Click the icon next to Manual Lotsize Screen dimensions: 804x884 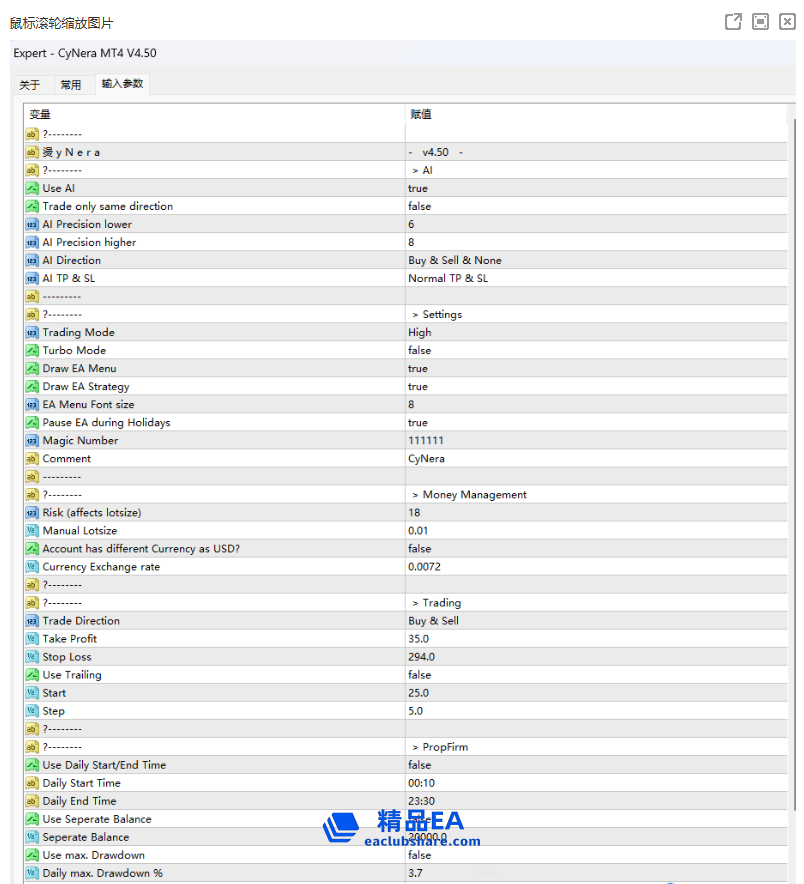(x=32, y=530)
